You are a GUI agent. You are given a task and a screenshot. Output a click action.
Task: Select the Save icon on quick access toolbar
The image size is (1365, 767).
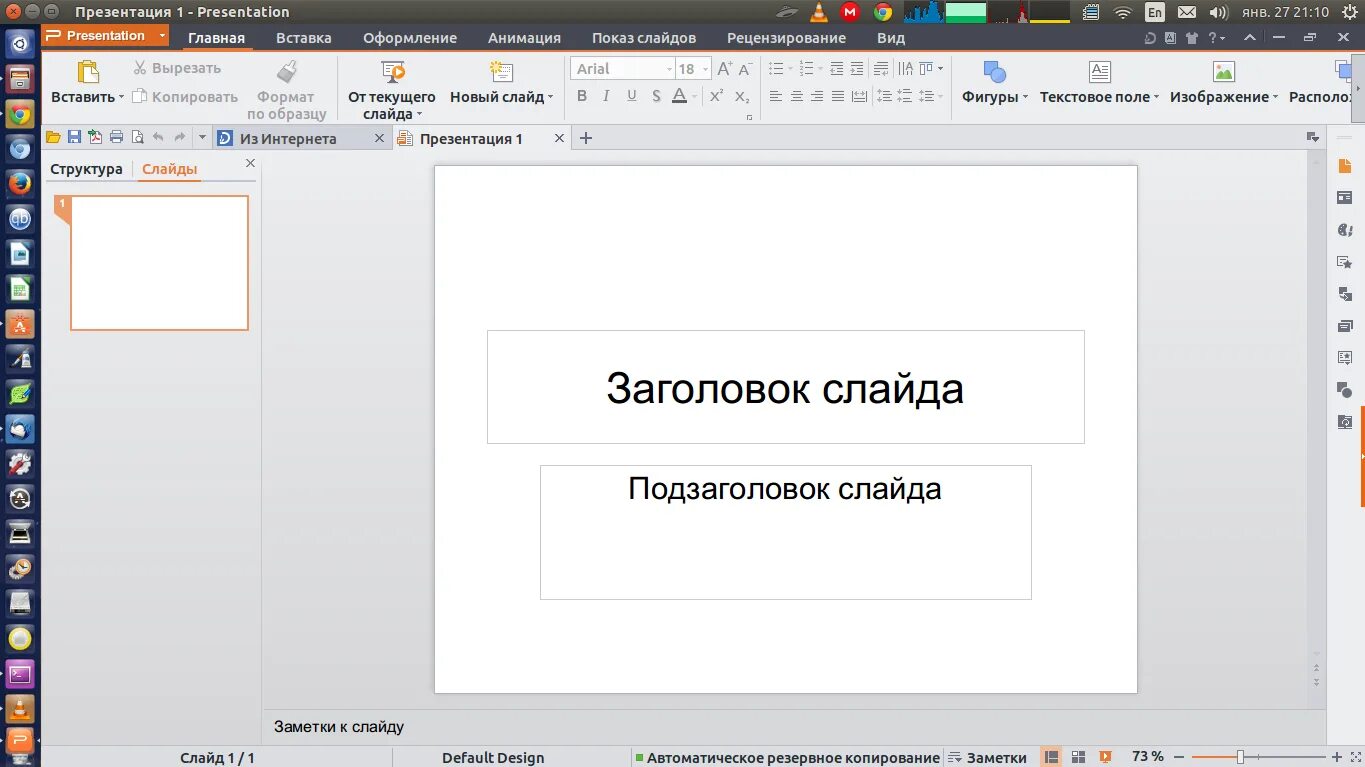pos(74,137)
